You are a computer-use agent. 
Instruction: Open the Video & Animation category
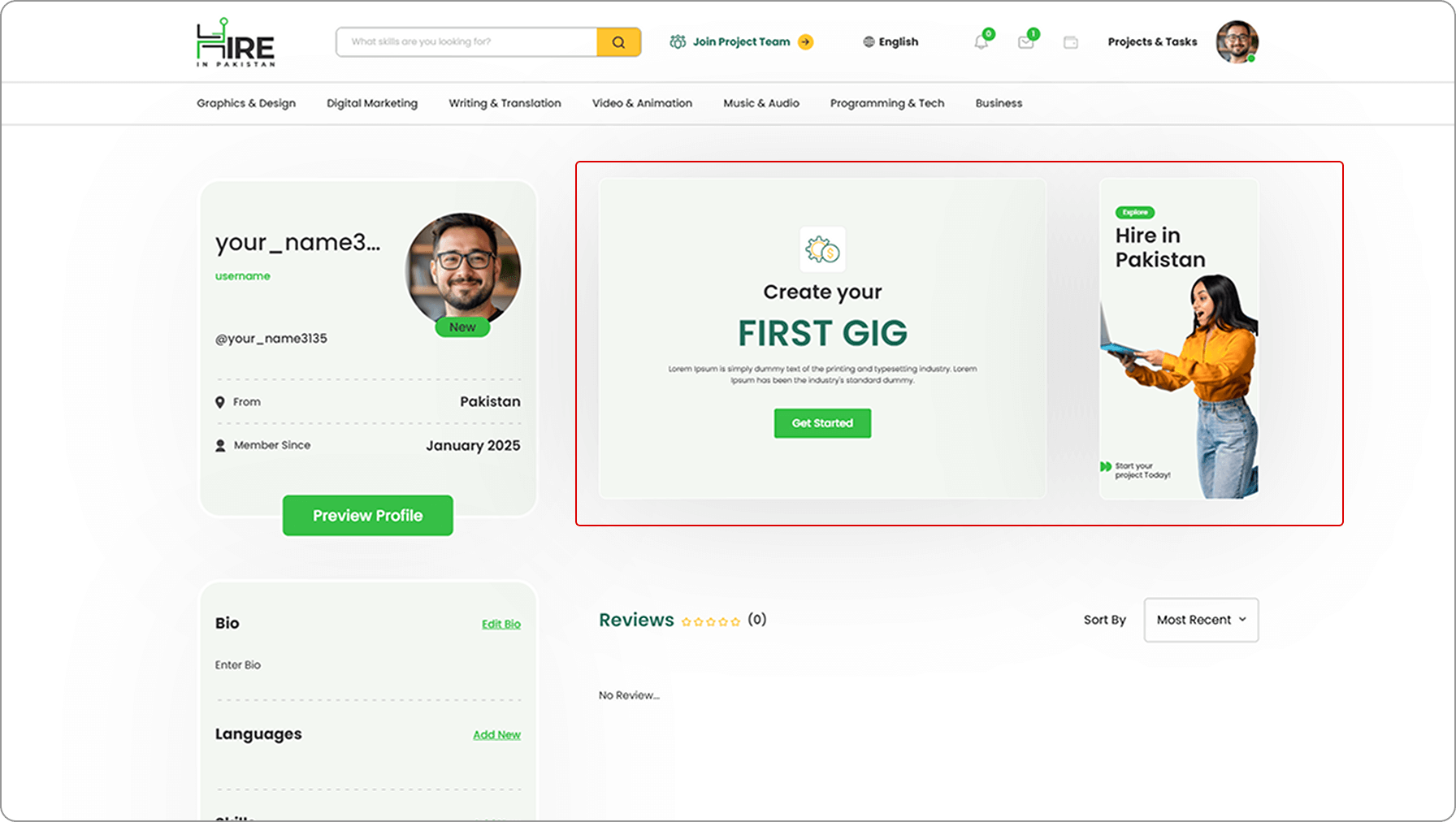[642, 103]
